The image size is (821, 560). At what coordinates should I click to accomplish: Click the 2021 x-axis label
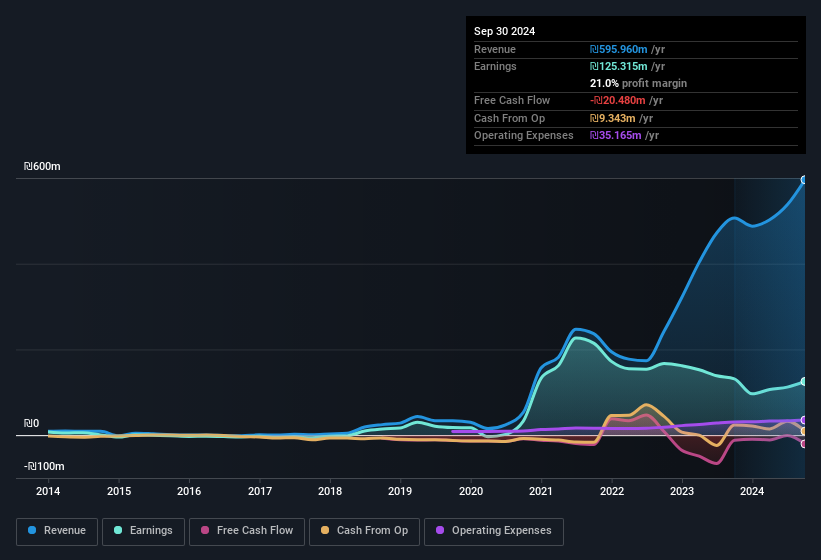541,491
